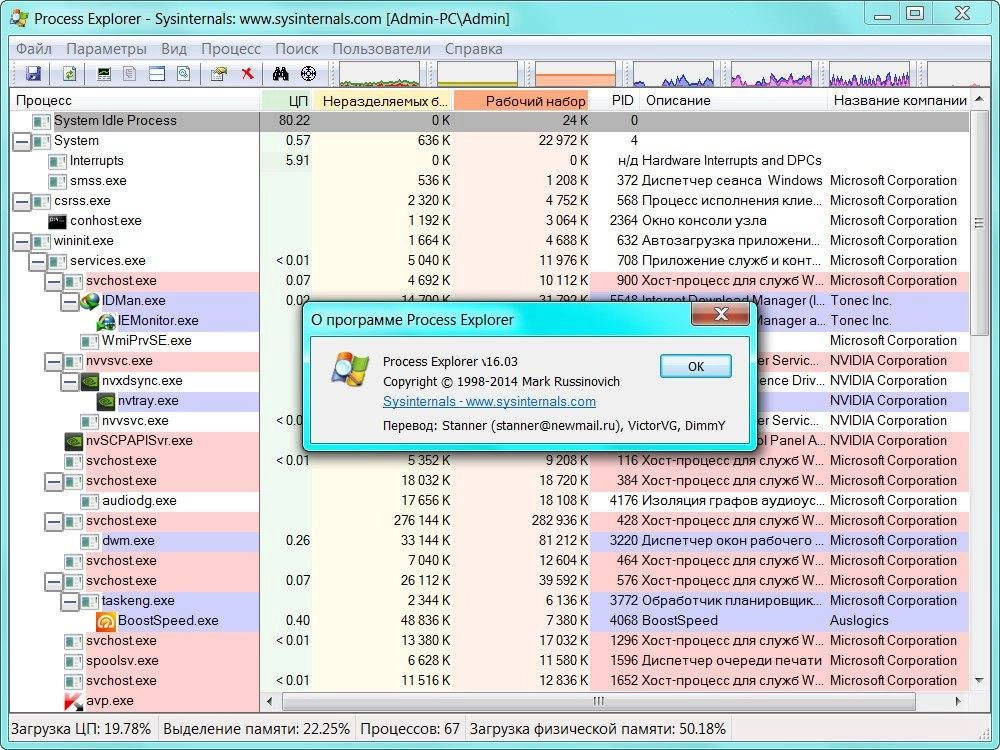Click the DLL/handles view toolbar icon
The height and width of the screenshot is (750, 1000).
184,74
